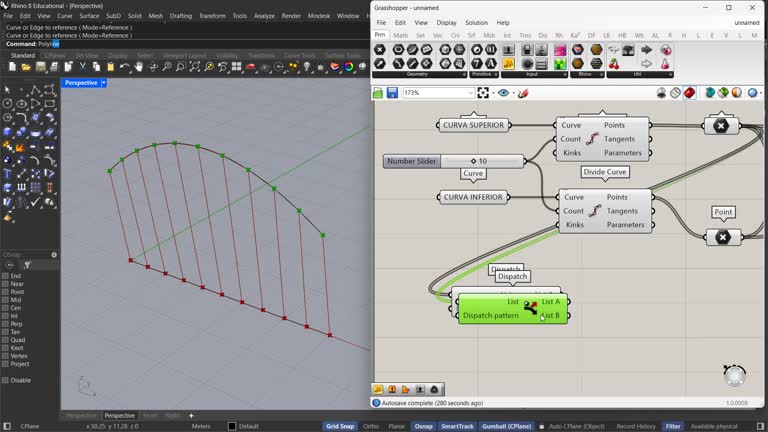Enable the End object snap checkbox
The width and height of the screenshot is (768, 432).
click(x=5, y=276)
